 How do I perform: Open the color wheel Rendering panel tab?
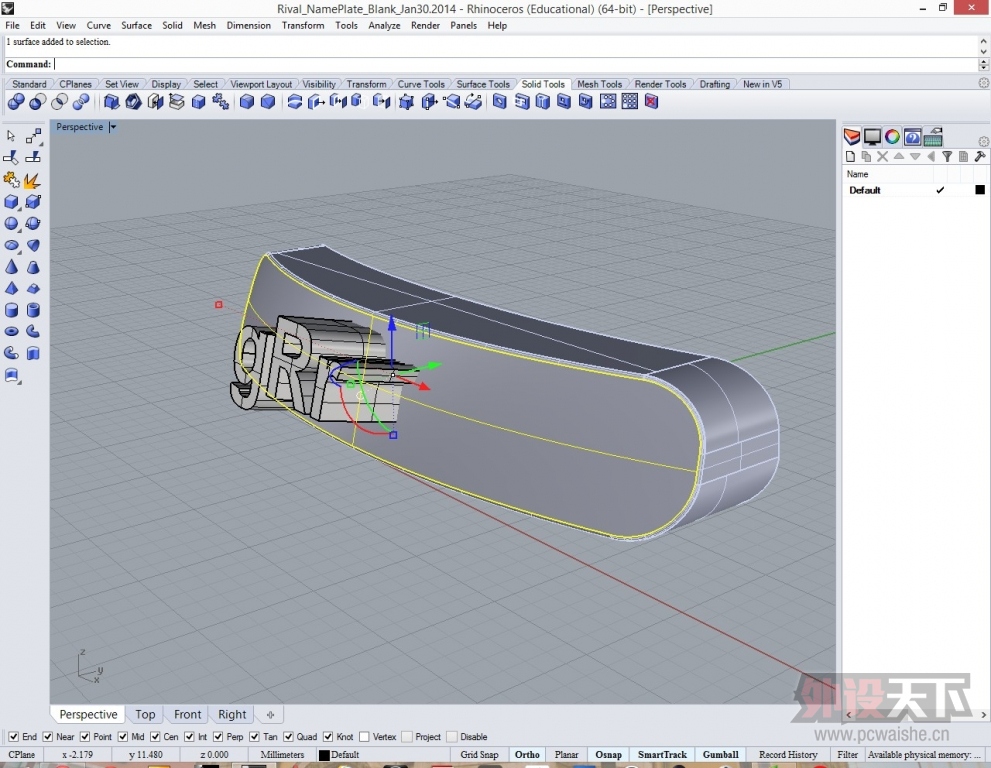892,137
